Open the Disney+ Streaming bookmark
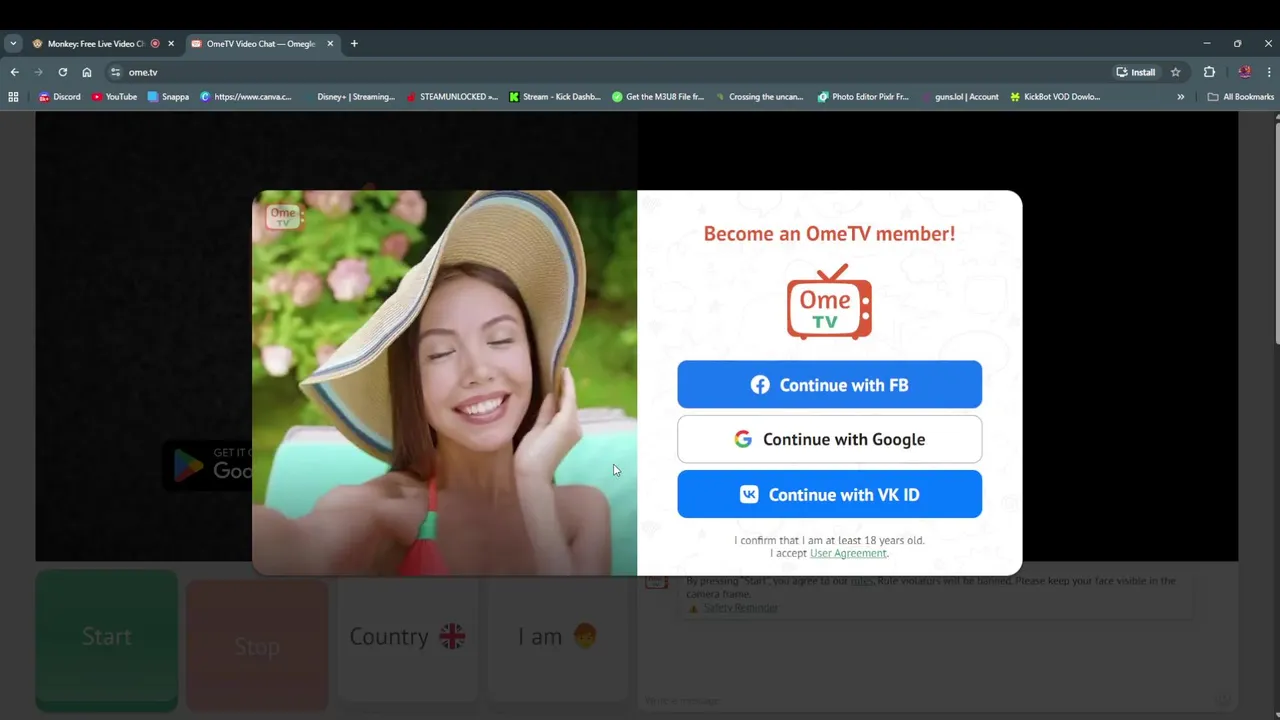The width and height of the screenshot is (1280, 720). tap(349, 97)
